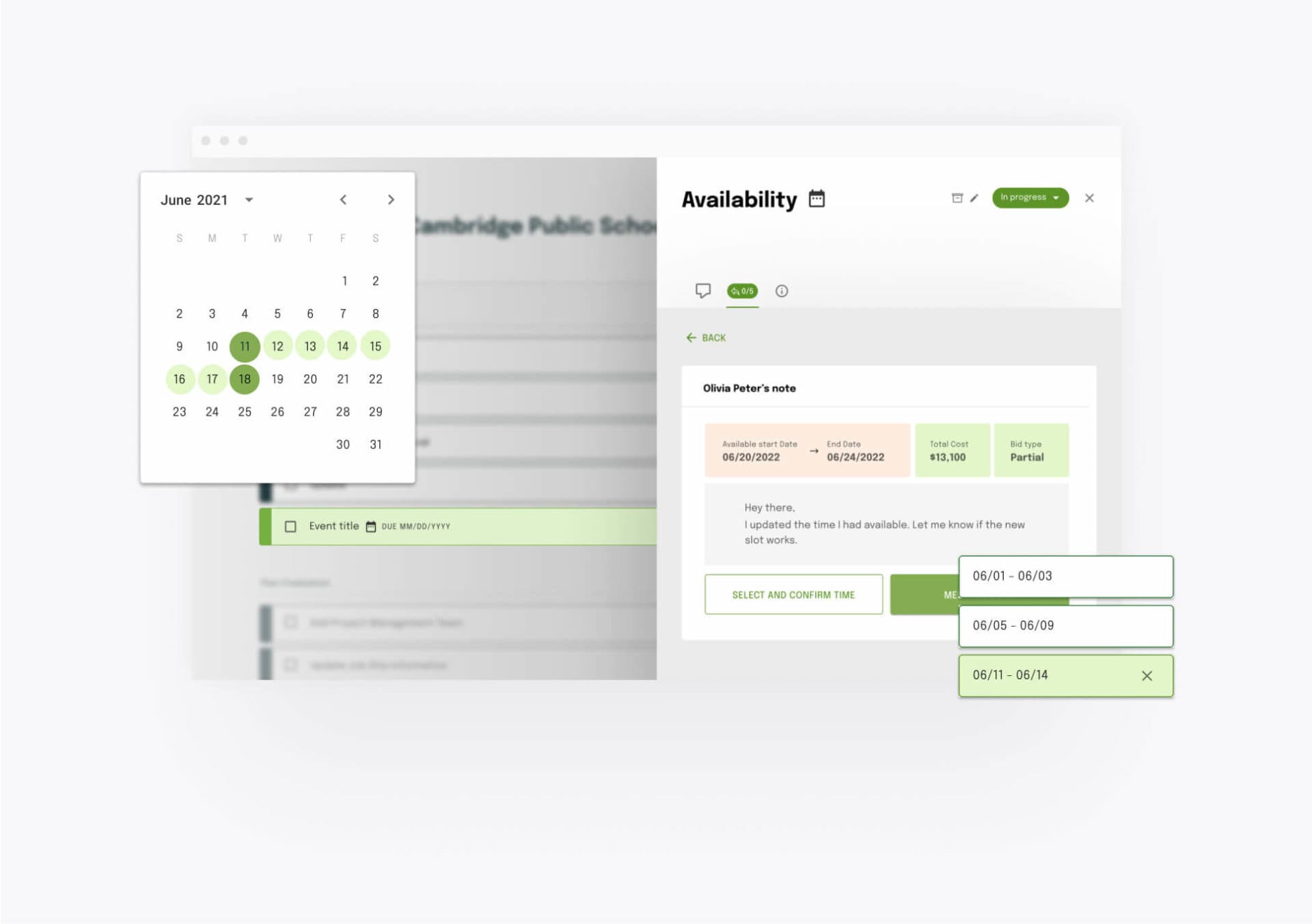Viewport: 1312px width, 924px height.
Task: Expand the June 2021 month dropdown
Action: pos(251,199)
